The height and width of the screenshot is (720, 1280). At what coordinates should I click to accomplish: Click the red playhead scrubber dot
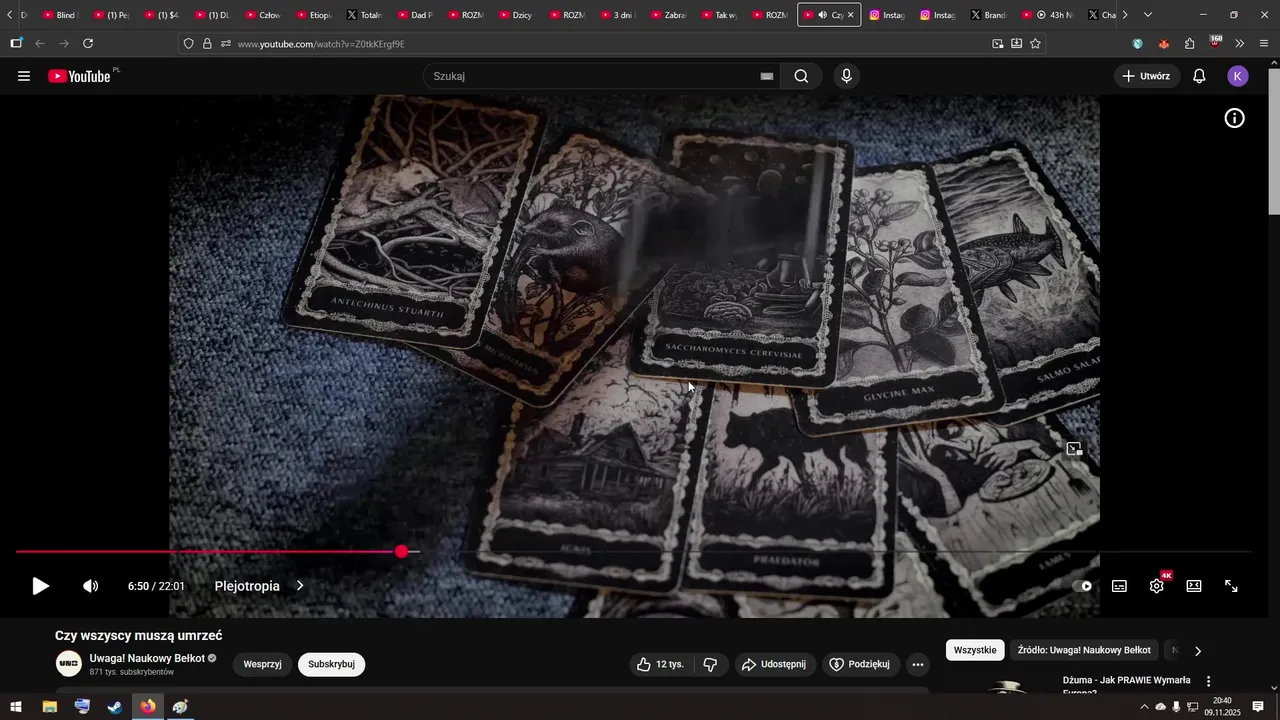coord(401,552)
